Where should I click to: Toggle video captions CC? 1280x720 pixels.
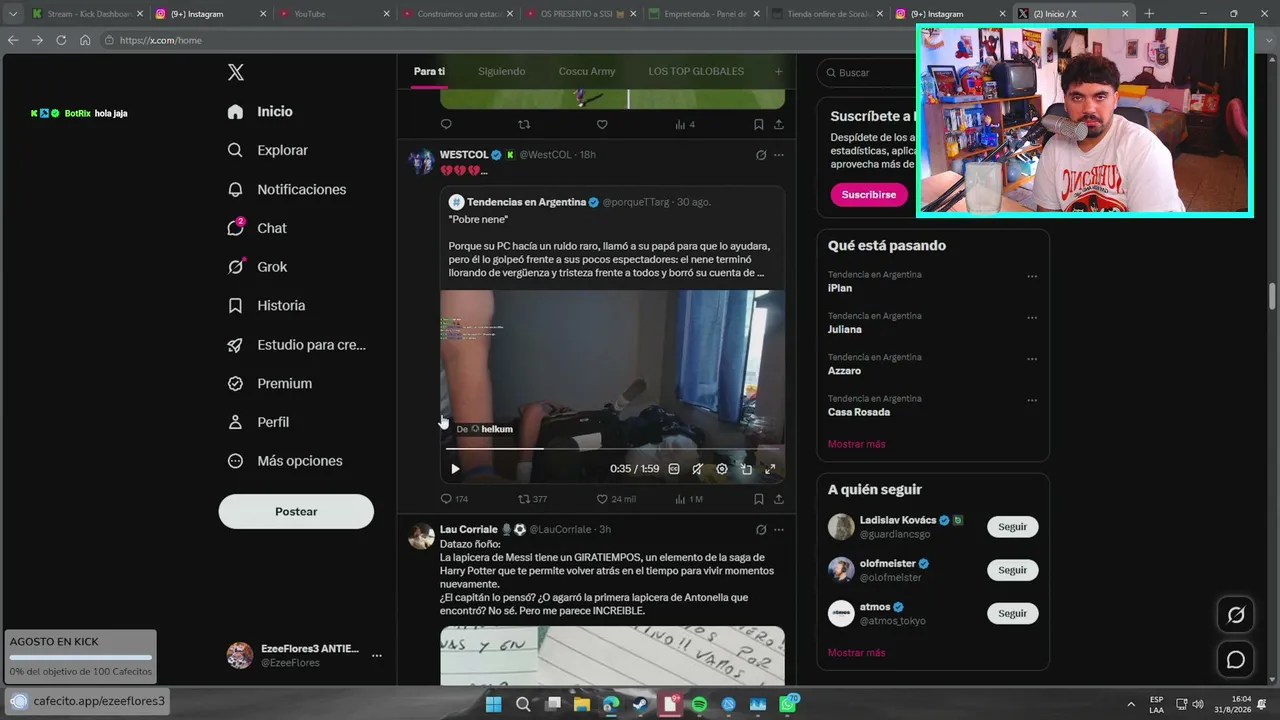(x=674, y=469)
